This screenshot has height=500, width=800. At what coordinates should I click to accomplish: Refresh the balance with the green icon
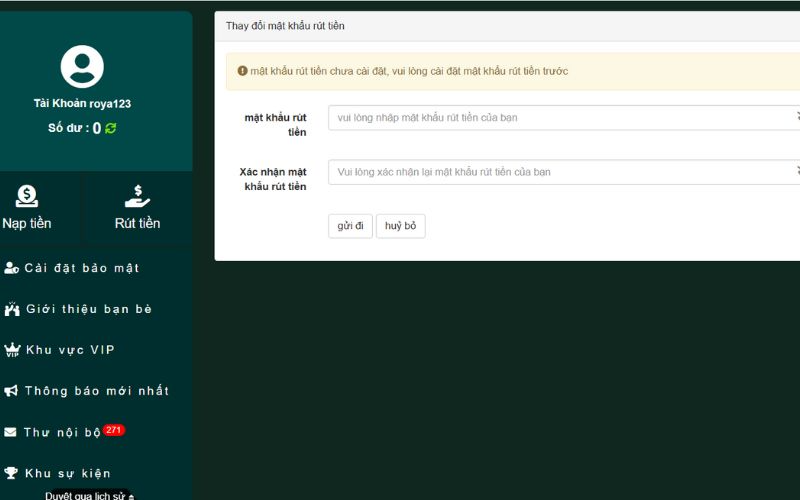pyautogui.click(x=111, y=128)
